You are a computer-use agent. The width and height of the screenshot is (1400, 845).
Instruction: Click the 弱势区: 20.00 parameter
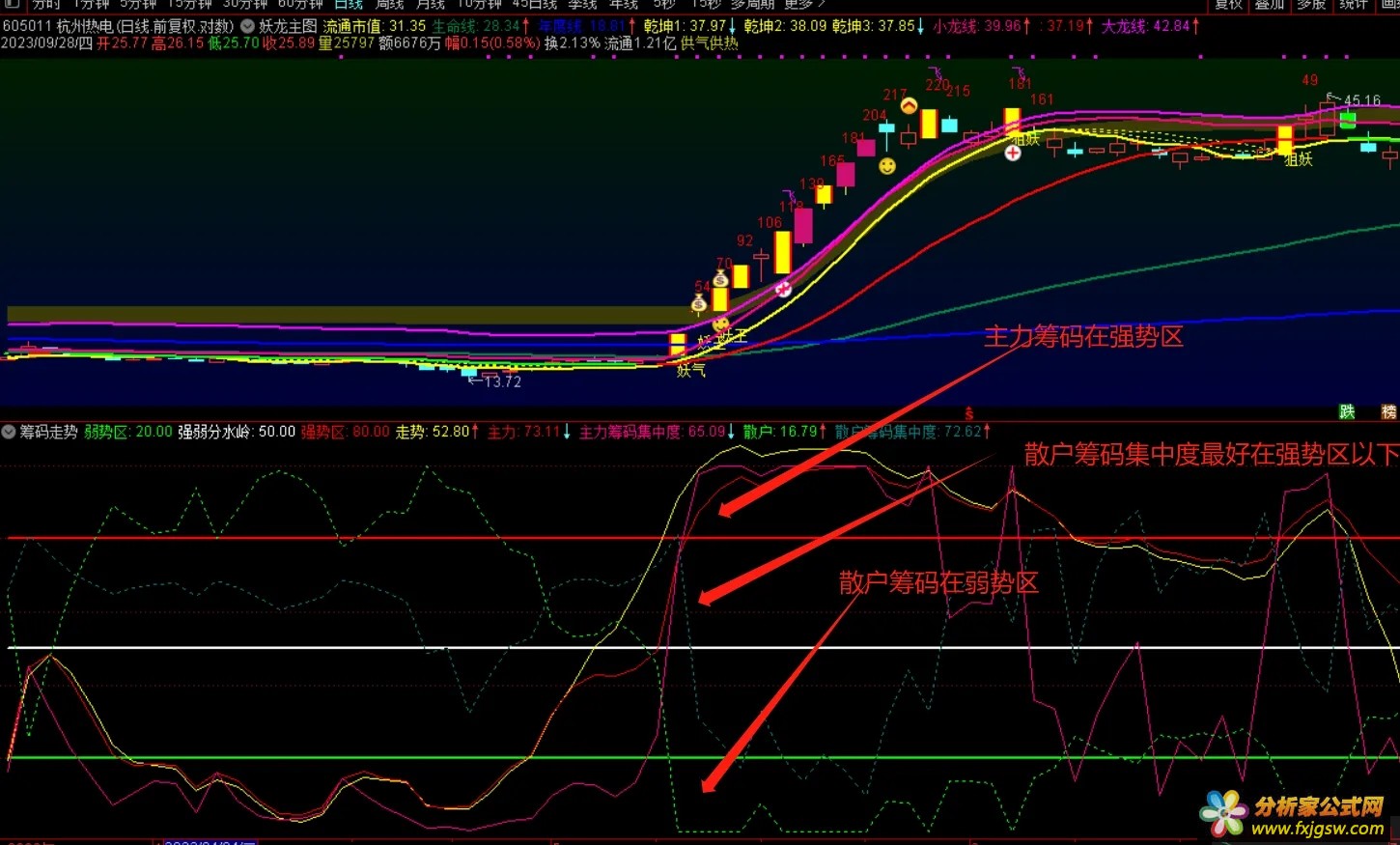point(128,432)
